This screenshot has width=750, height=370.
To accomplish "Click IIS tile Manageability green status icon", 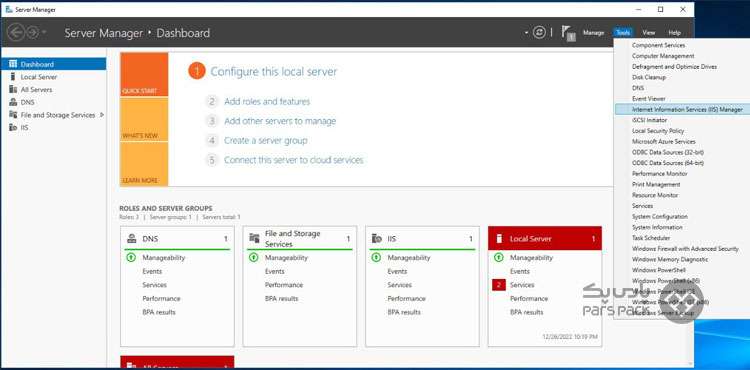I will [376, 257].
